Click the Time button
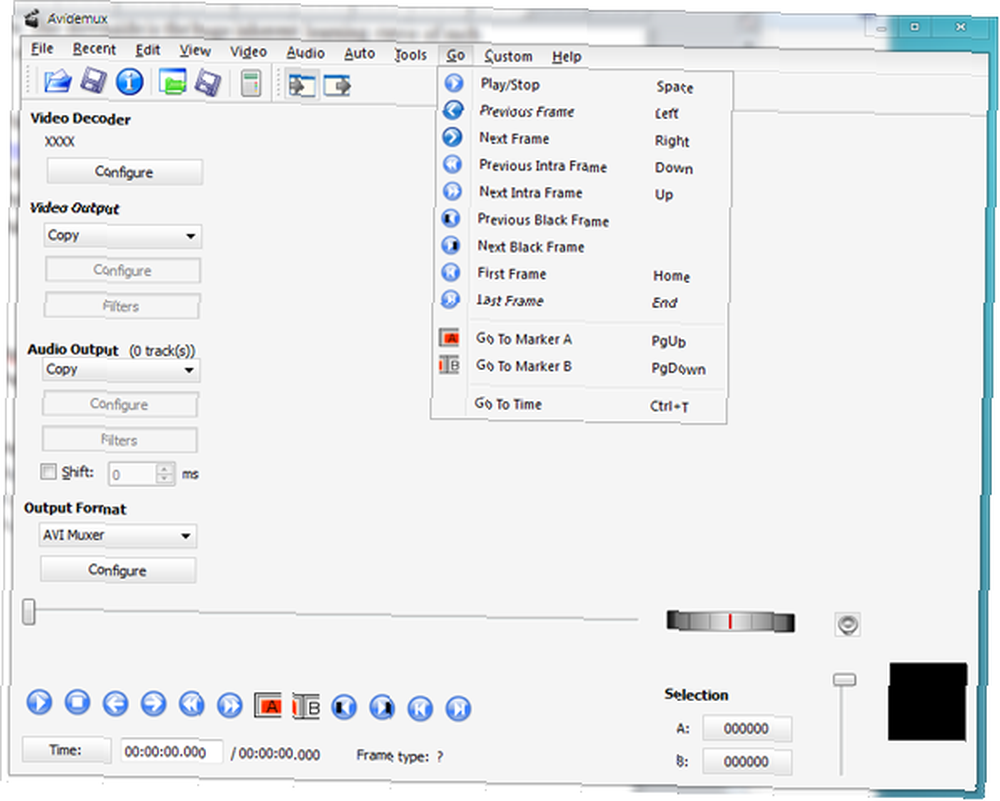The width and height of the screenshot is (1000, 801). 66,750
